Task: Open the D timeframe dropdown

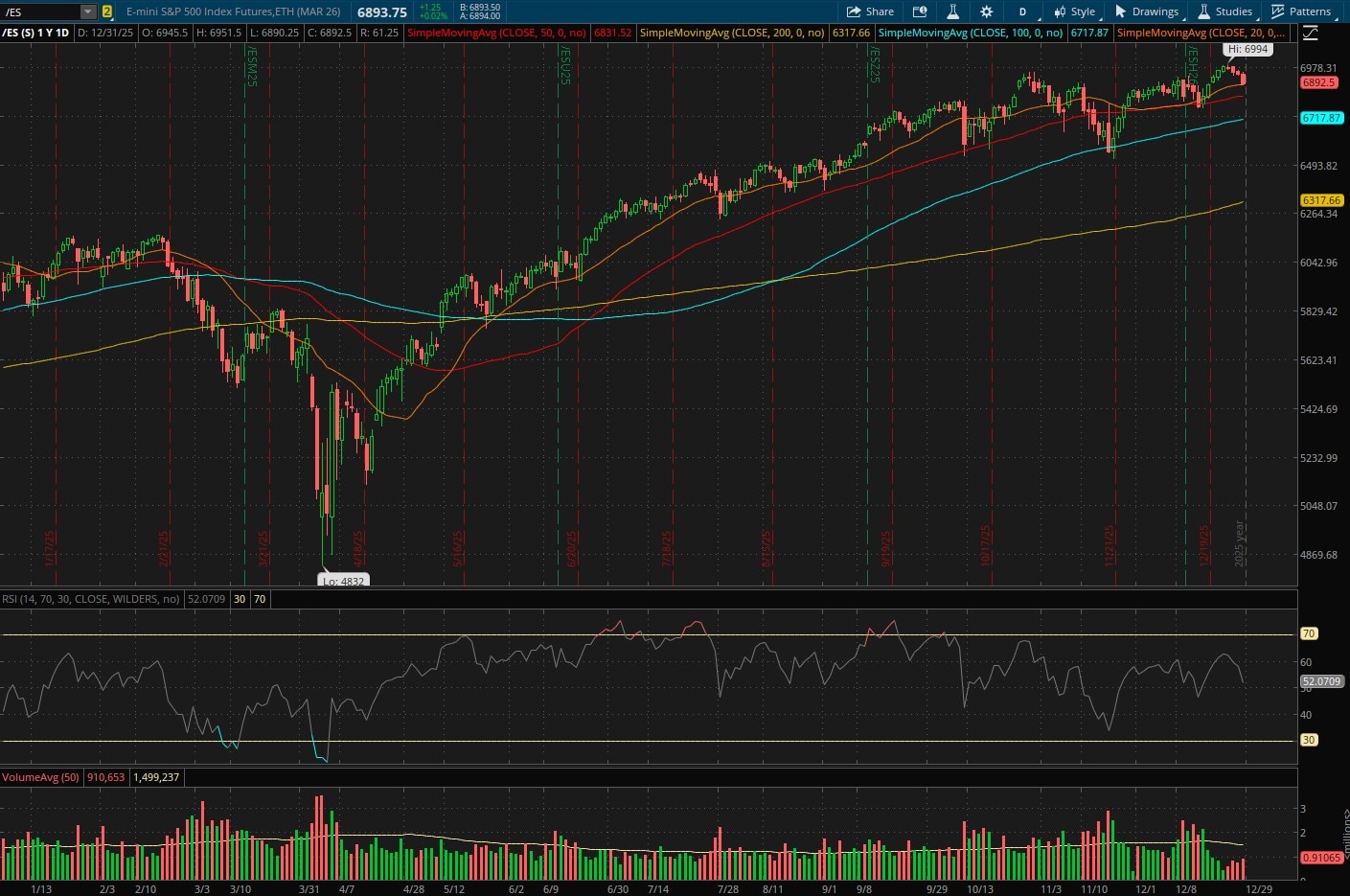Action: click(1021, 11)
